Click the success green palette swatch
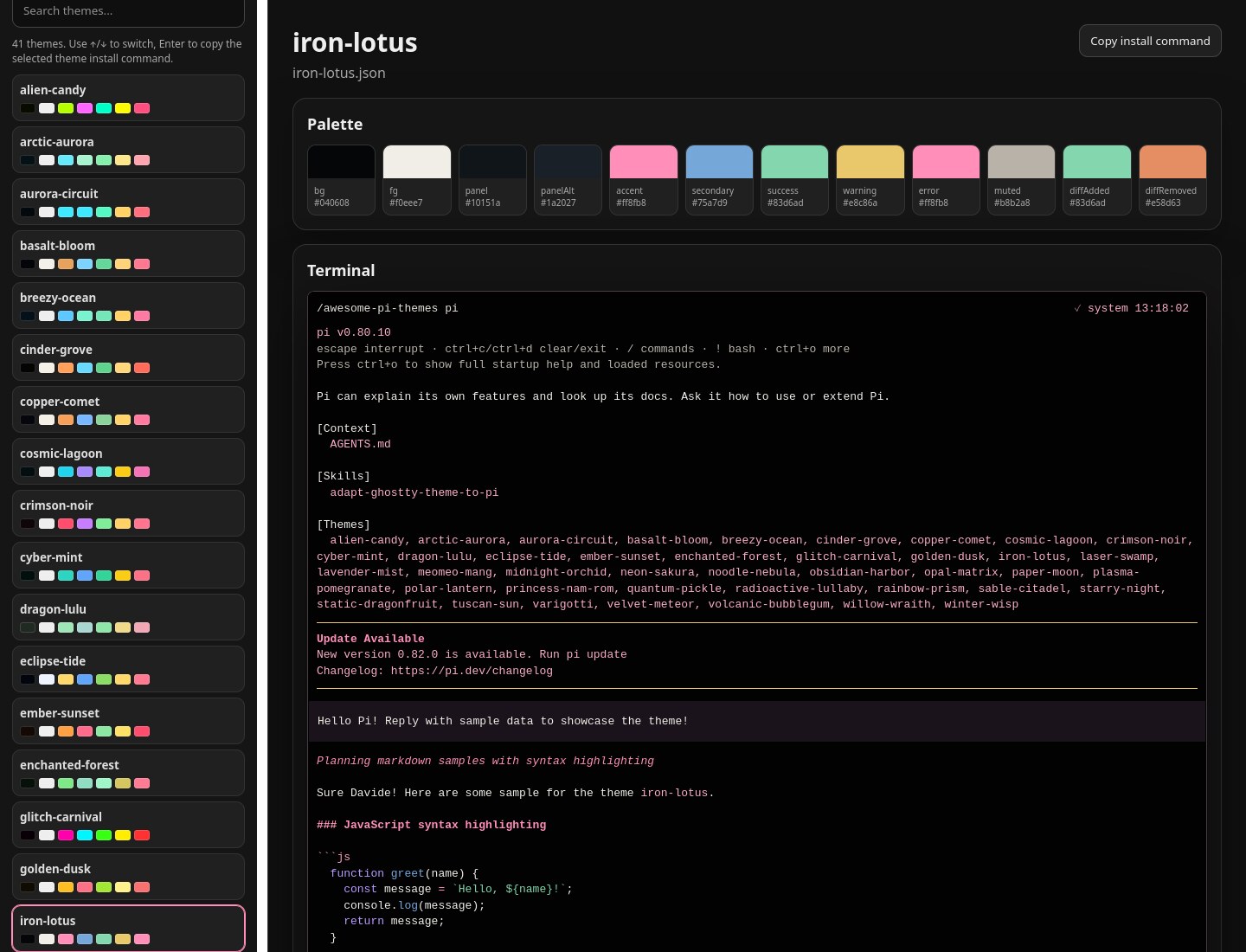Screen dimensions: 1246x952 tap(794, 180)
